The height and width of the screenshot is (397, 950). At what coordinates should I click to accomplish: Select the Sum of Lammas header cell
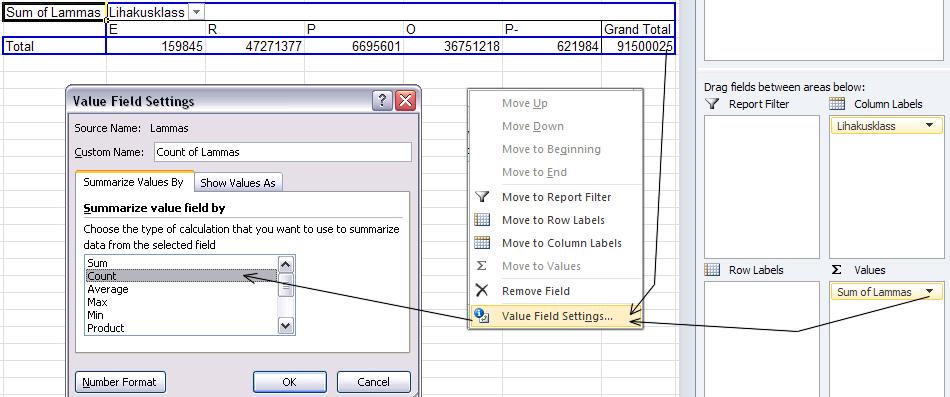coord(55,12)
